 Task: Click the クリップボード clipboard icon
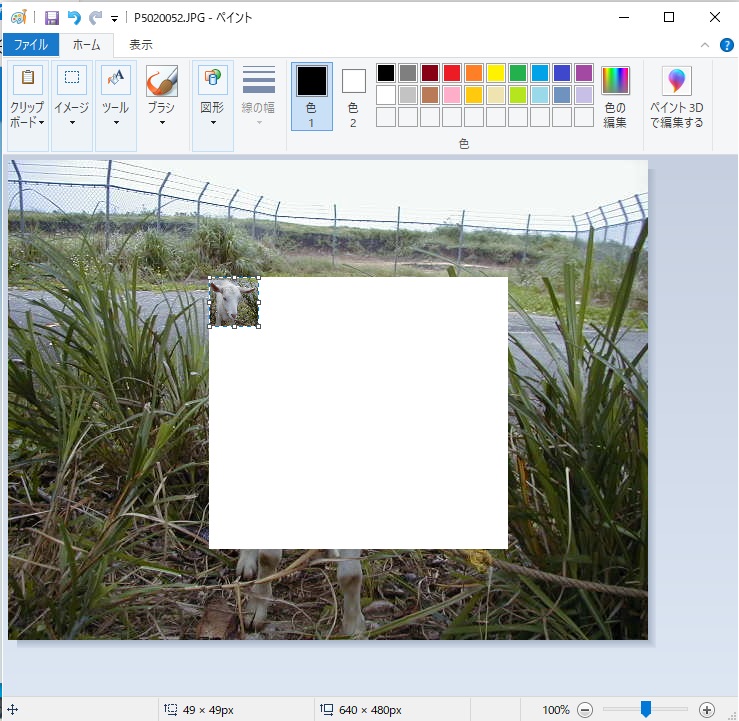click(28, 79)
